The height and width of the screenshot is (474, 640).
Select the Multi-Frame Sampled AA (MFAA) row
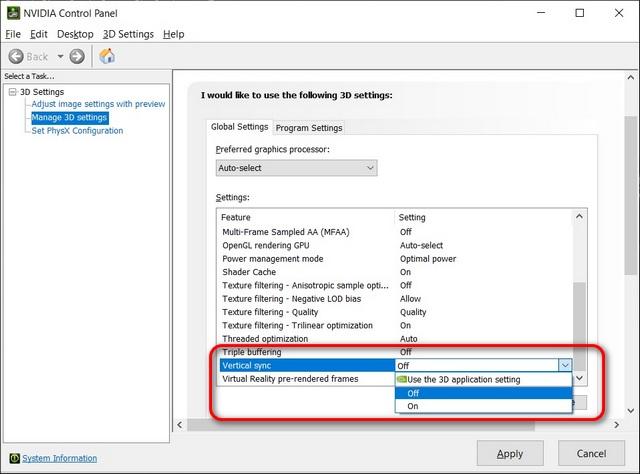pos(395,232)
